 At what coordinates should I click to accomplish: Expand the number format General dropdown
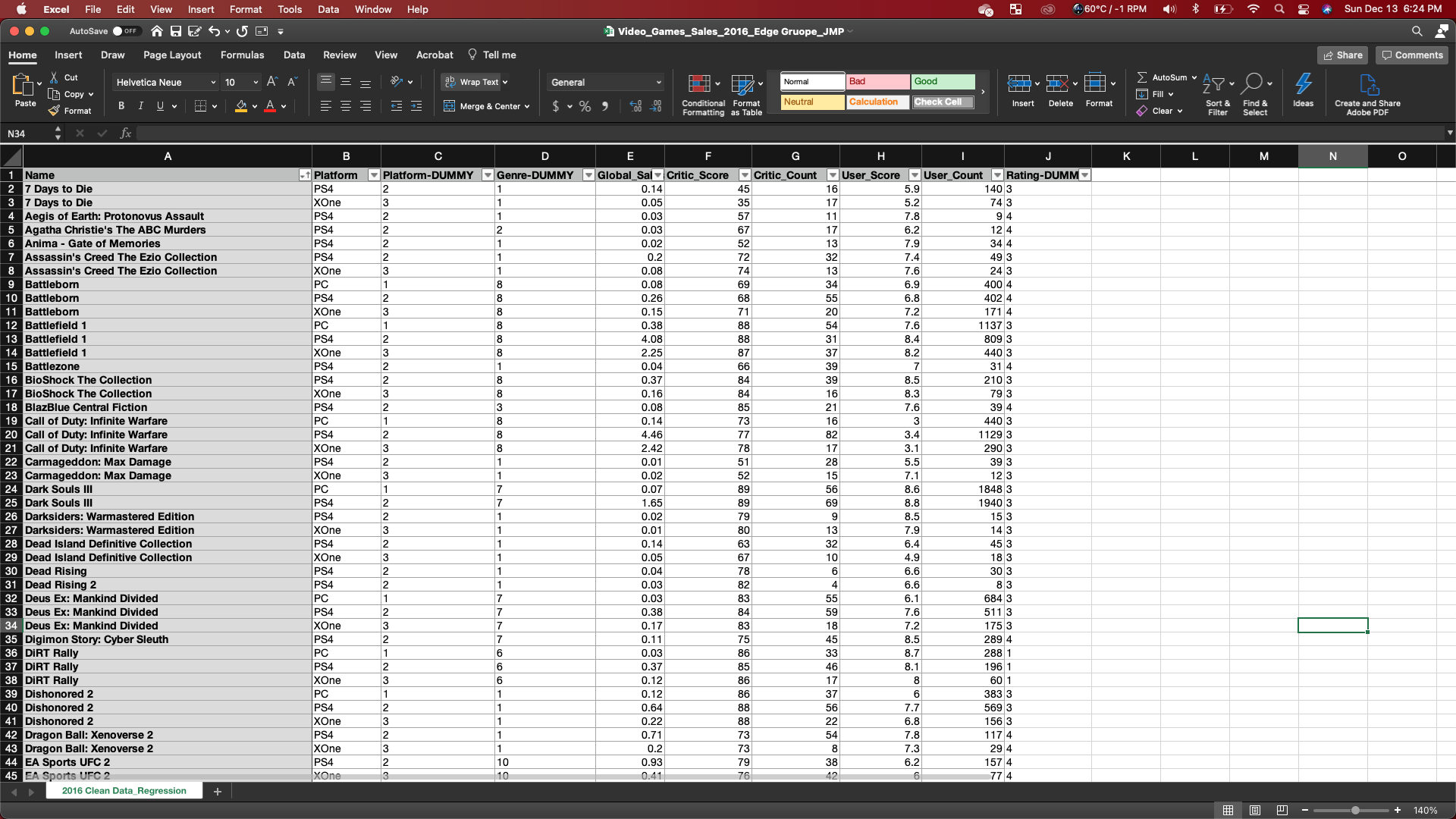coord(658,82)
